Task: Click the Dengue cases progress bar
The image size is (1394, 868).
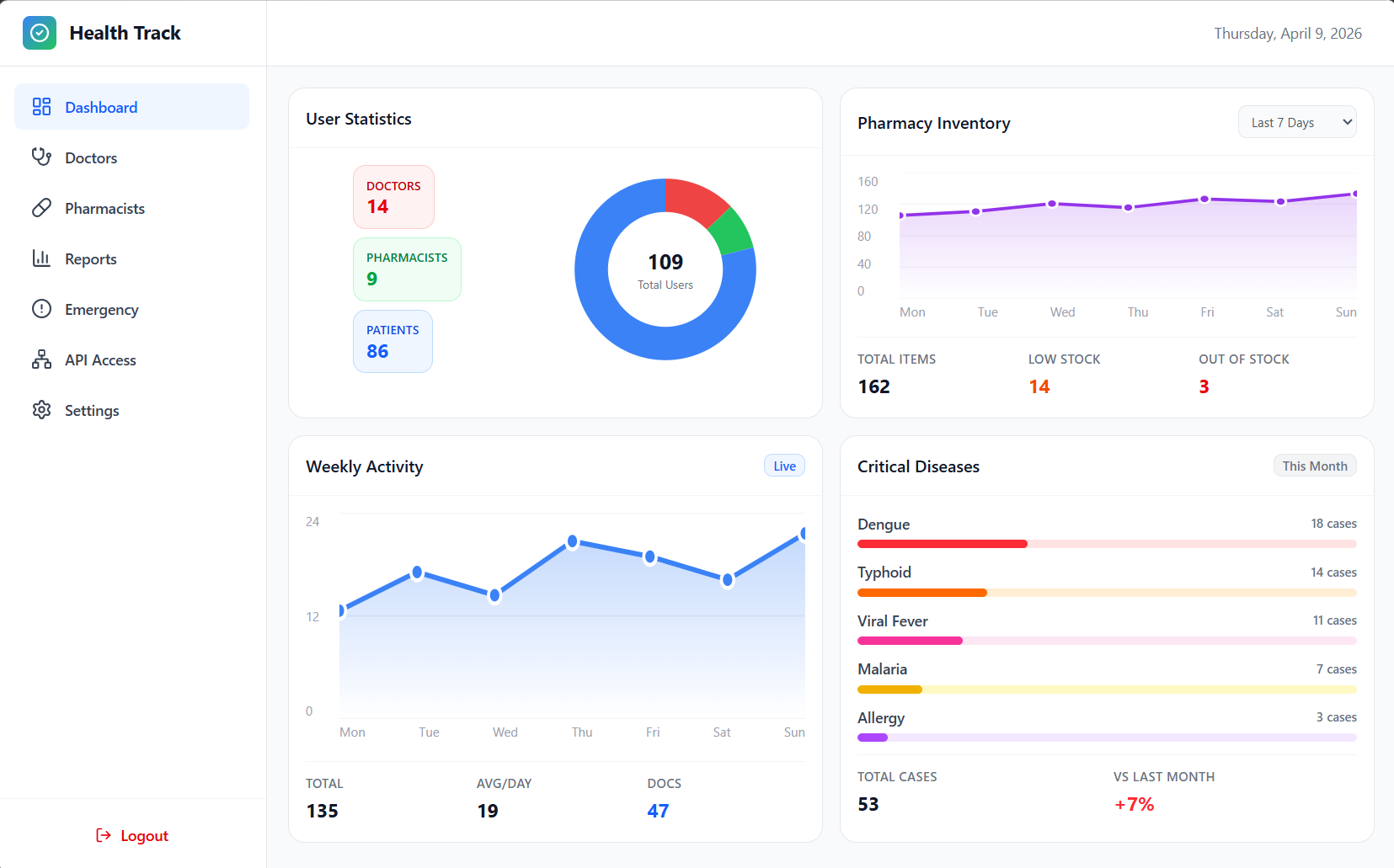Action: pos(1106,544)
